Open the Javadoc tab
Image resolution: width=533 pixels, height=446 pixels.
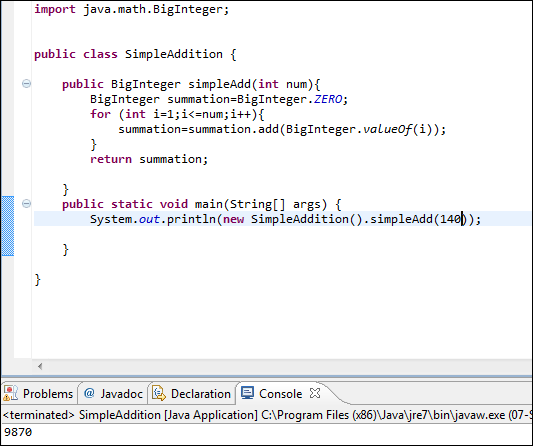pyautogui.click(x=113, y=394)
